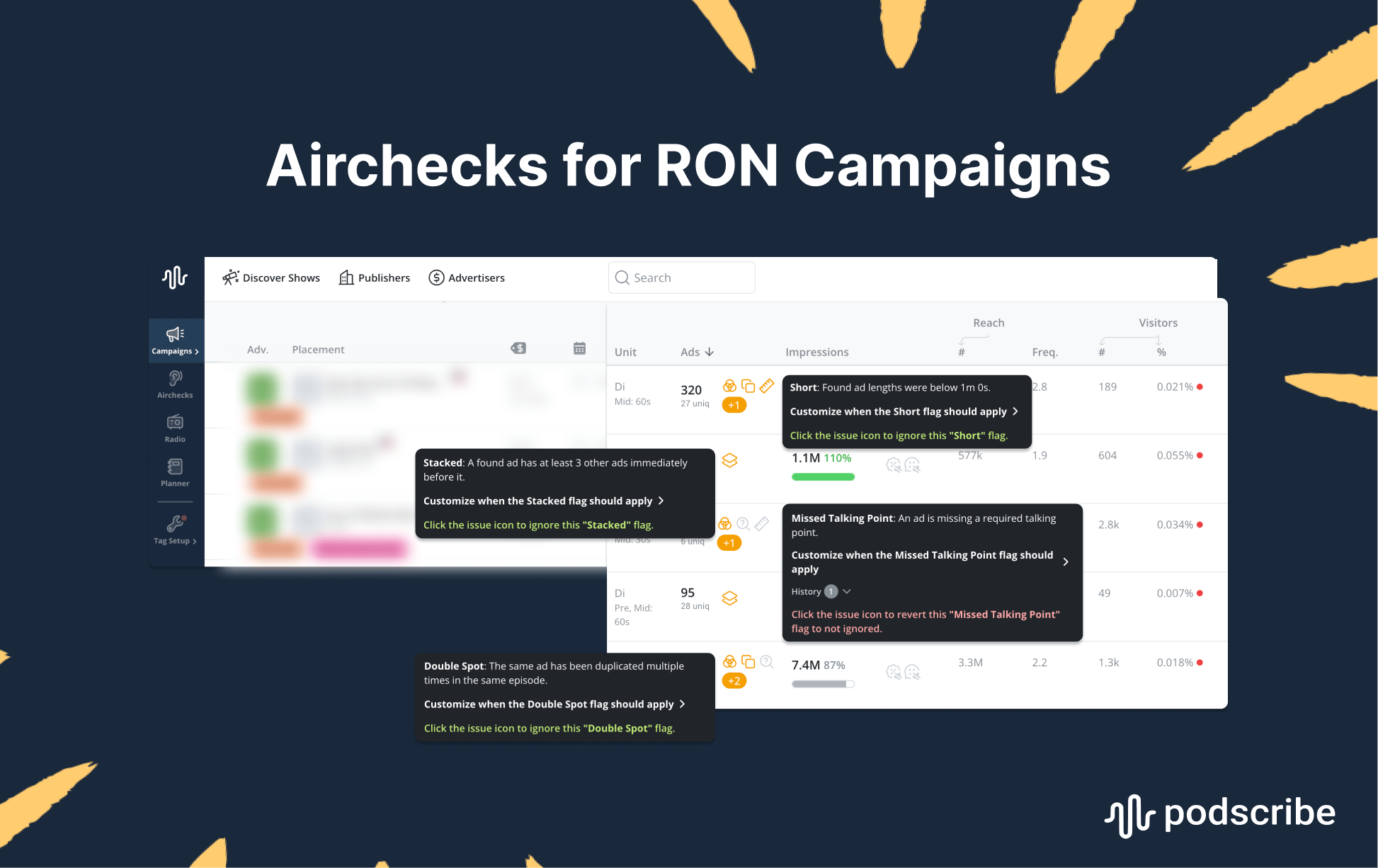Open the Campaigns sidebar section
Screen dimensions: 1378x868
click(175, 341)
